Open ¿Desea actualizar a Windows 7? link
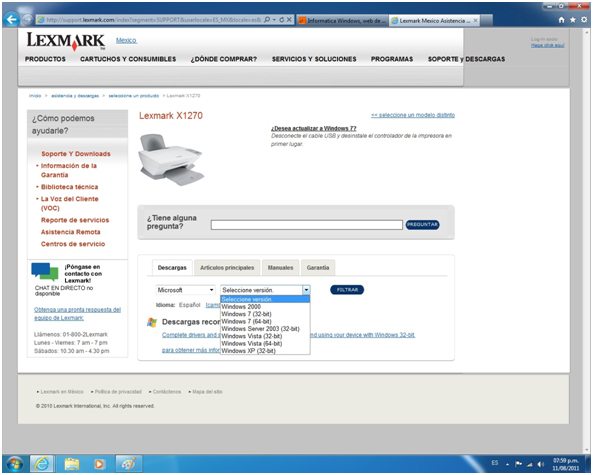The width and height of the screenshot is (593, 475). coord(314,129)
